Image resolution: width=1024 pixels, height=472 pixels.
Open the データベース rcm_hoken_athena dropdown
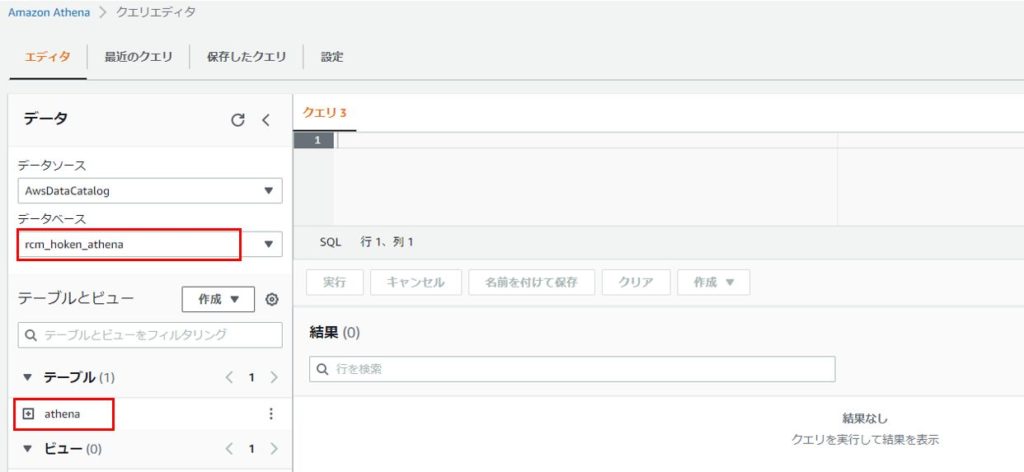pyautogui.click(x=150, y=244)
